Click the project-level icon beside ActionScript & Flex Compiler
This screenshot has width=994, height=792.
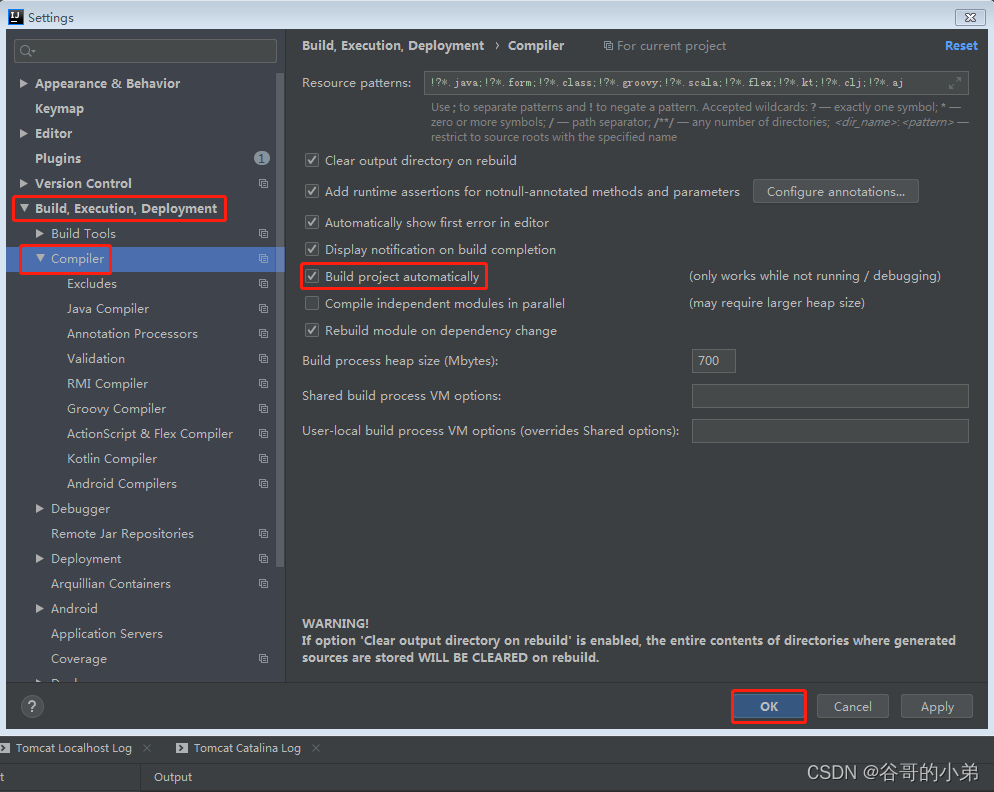pyautogui.click(x=264, y=434)
